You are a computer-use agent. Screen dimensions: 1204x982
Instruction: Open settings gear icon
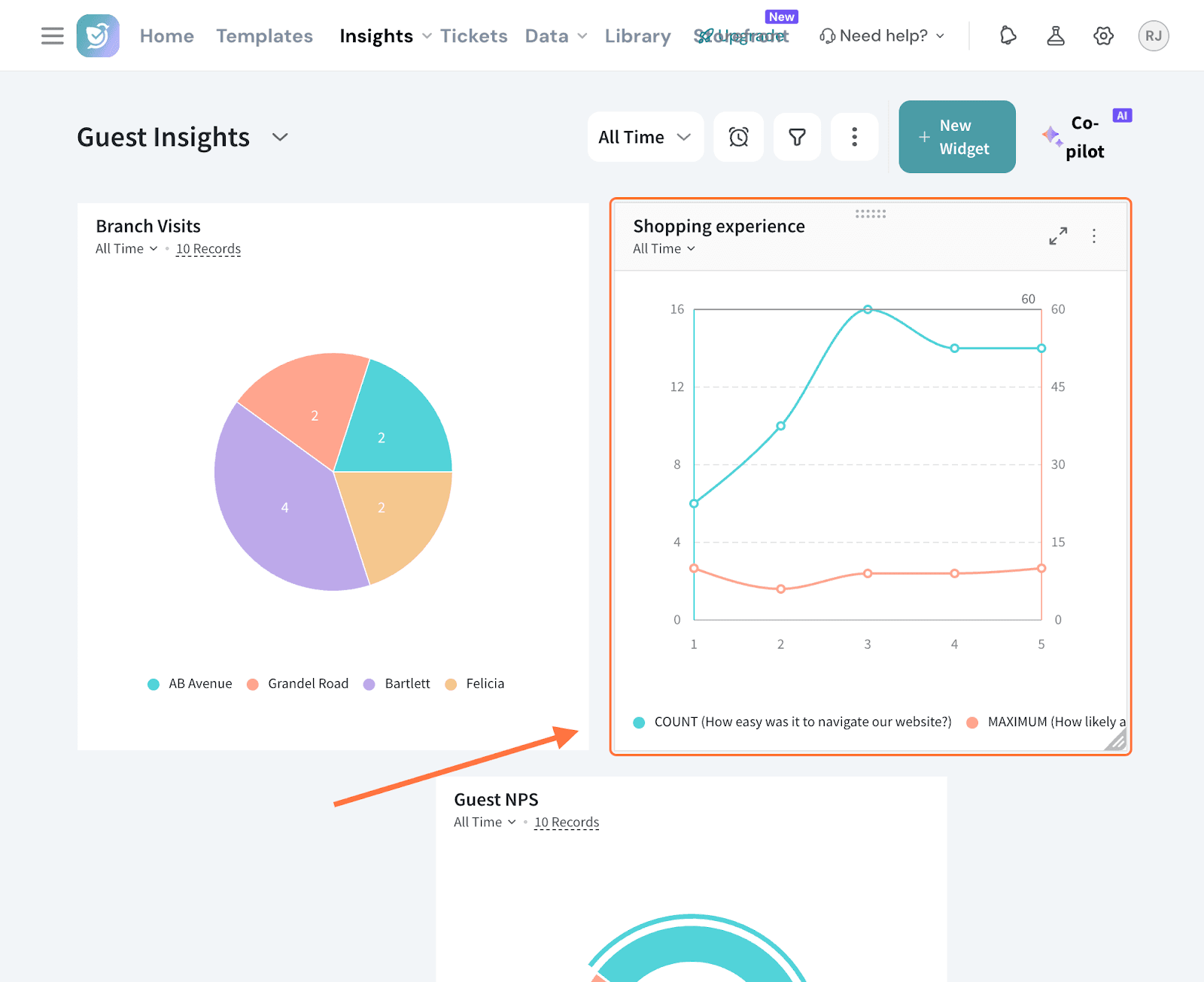[1103, 35]
